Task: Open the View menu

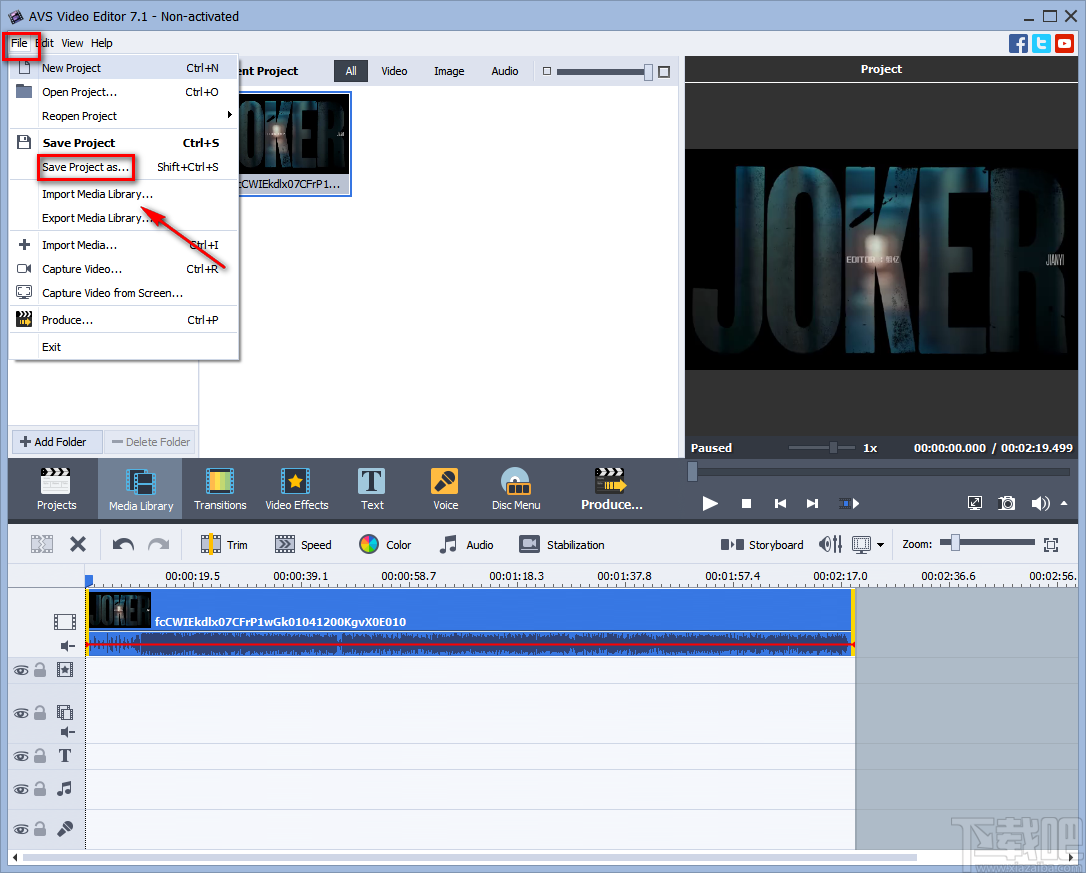Action: pos(72,43)
